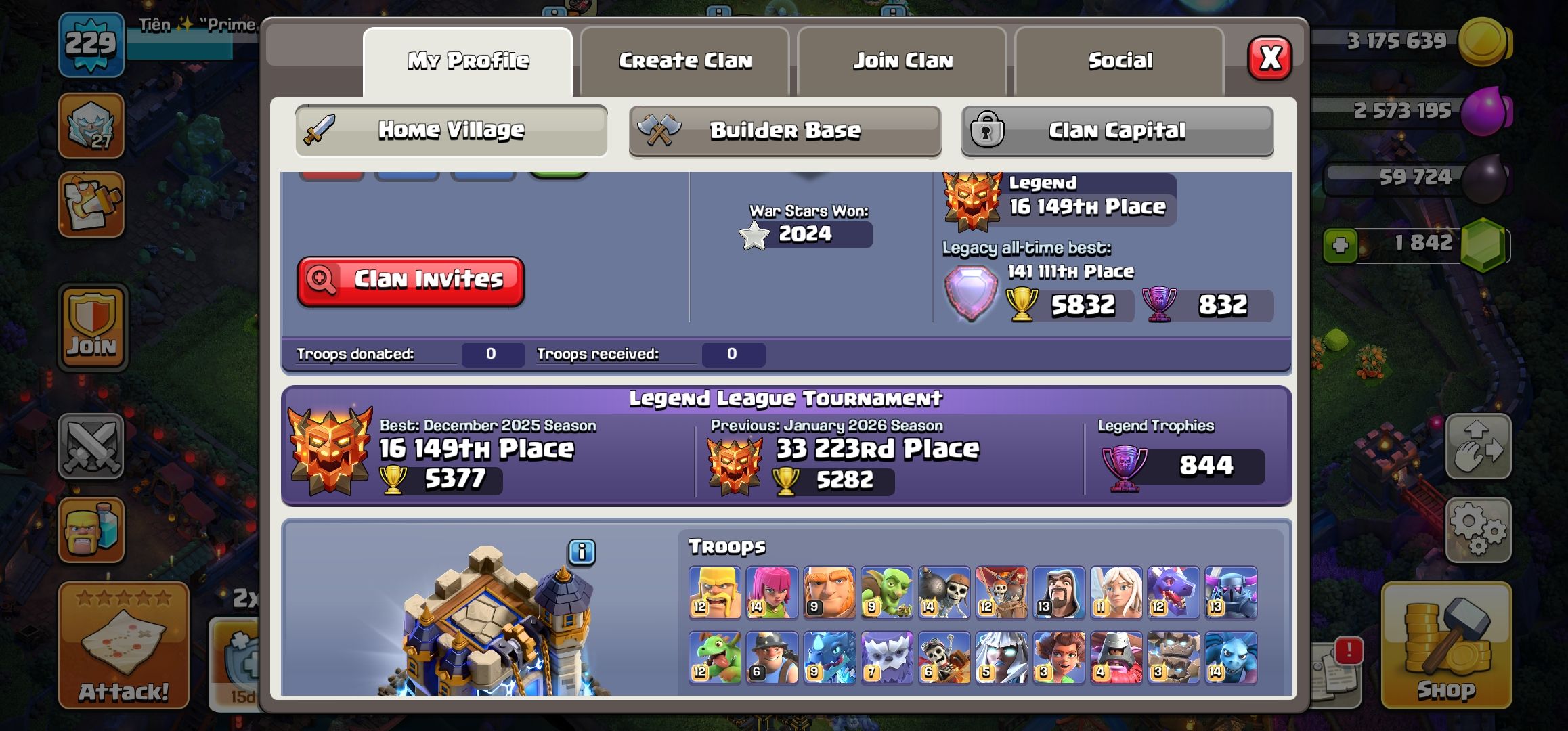
Task: Open the Shop hammer icon
Action: pos(1446,645)
